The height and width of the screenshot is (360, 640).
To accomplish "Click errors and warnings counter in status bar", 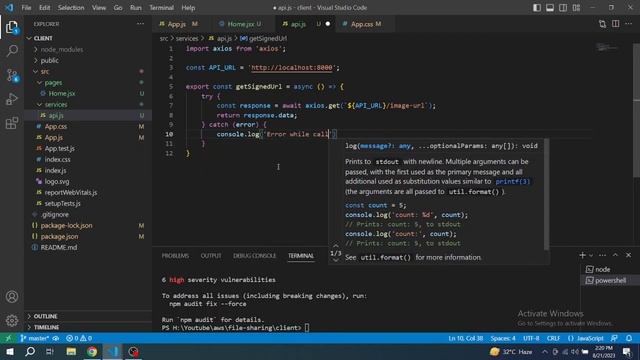I will (79, 338).
